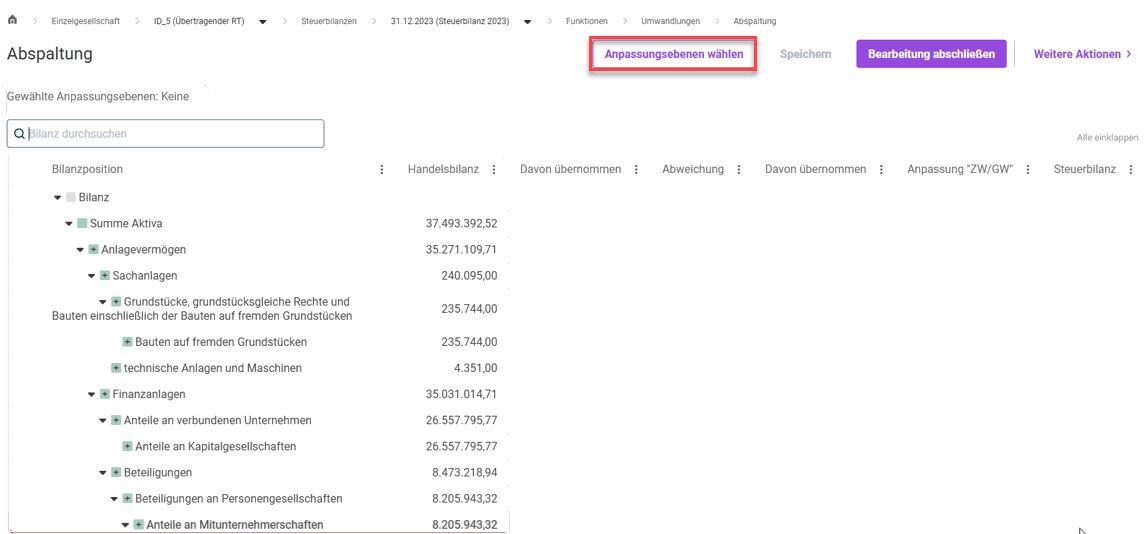Open Anpassung "ZW/GW" column options menu

1028,170
